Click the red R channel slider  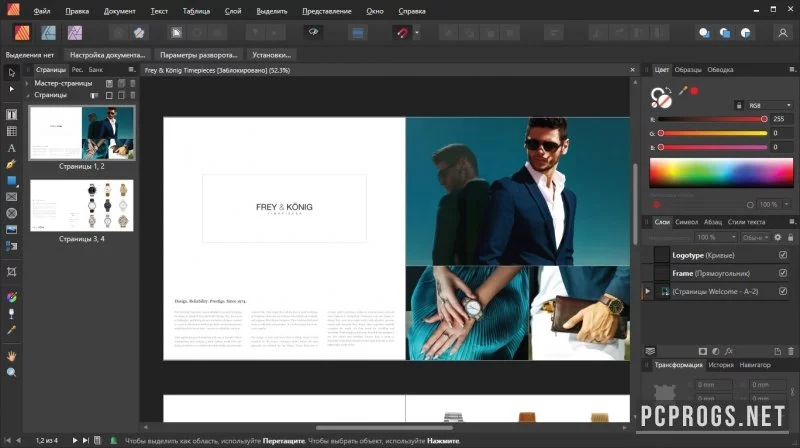coord(712,119)
